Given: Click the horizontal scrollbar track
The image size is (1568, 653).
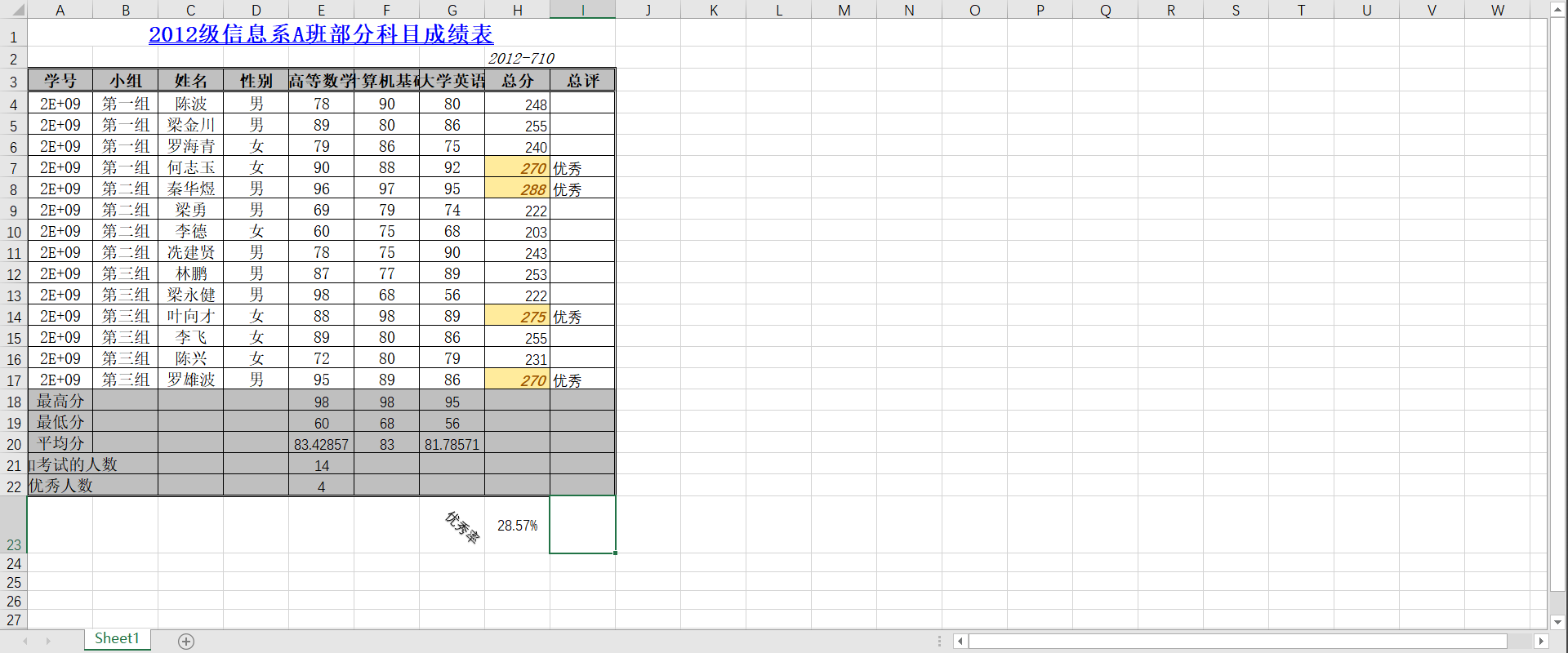Looking at the screenshot, I should coord(1520,642).
